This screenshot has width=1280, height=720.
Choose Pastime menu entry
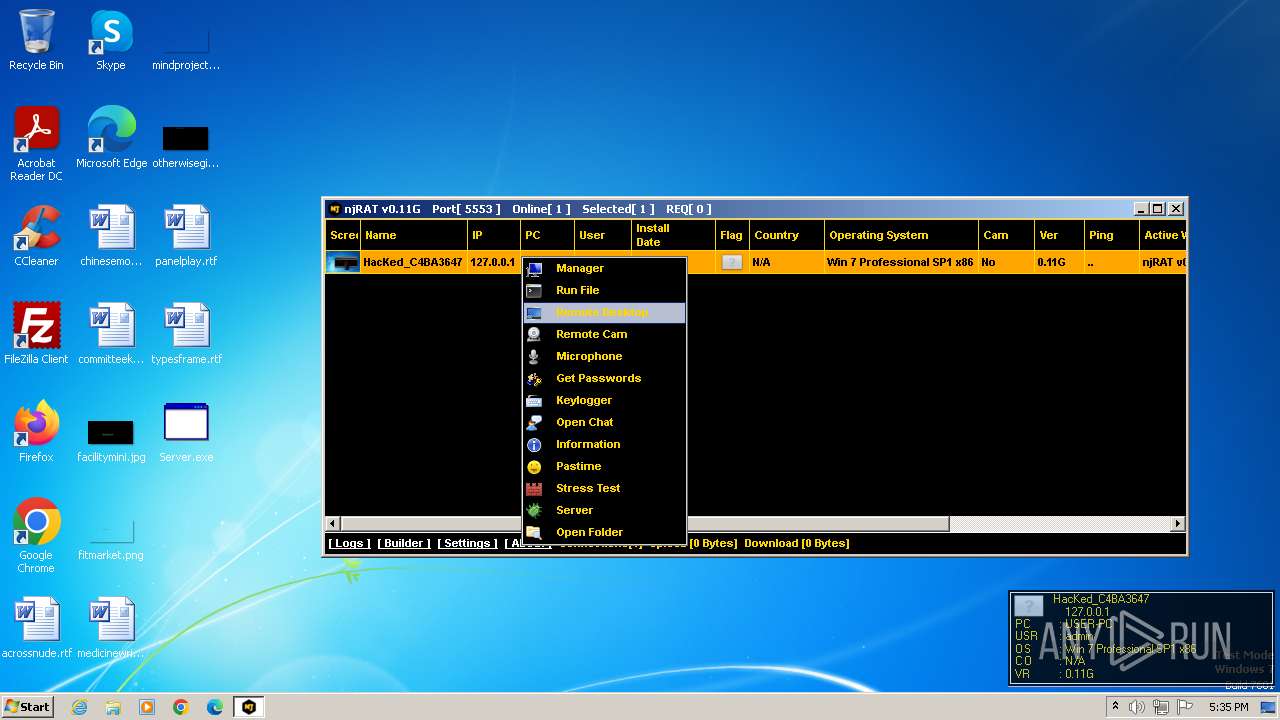[604, 466]
